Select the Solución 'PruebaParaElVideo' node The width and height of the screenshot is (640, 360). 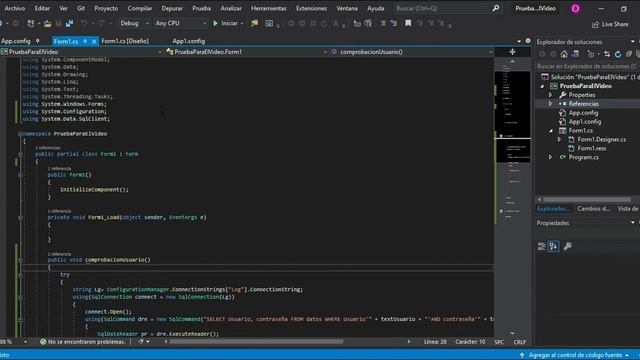pos(590,77)
